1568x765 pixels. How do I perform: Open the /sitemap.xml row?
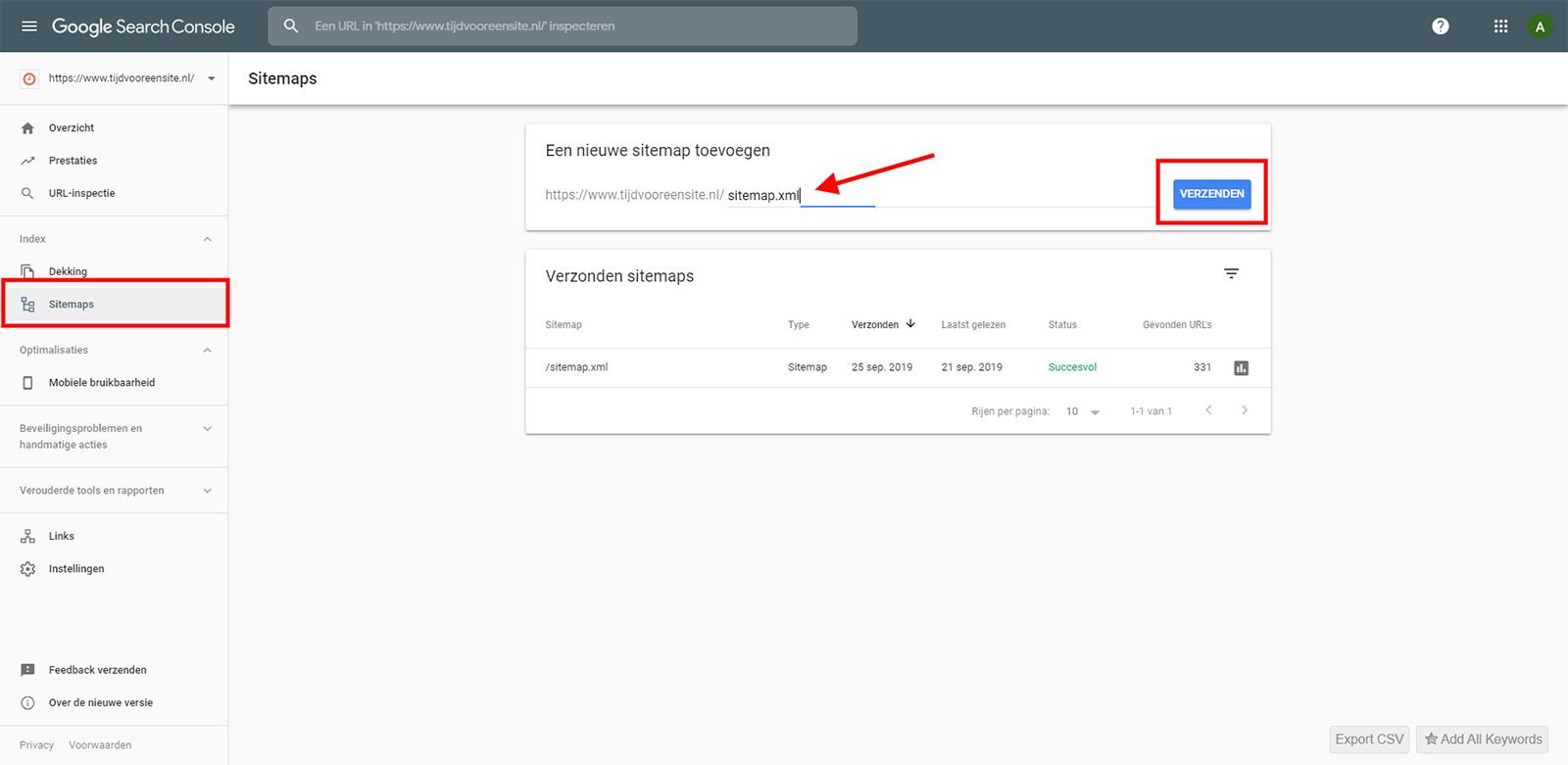tap(898, 367)
